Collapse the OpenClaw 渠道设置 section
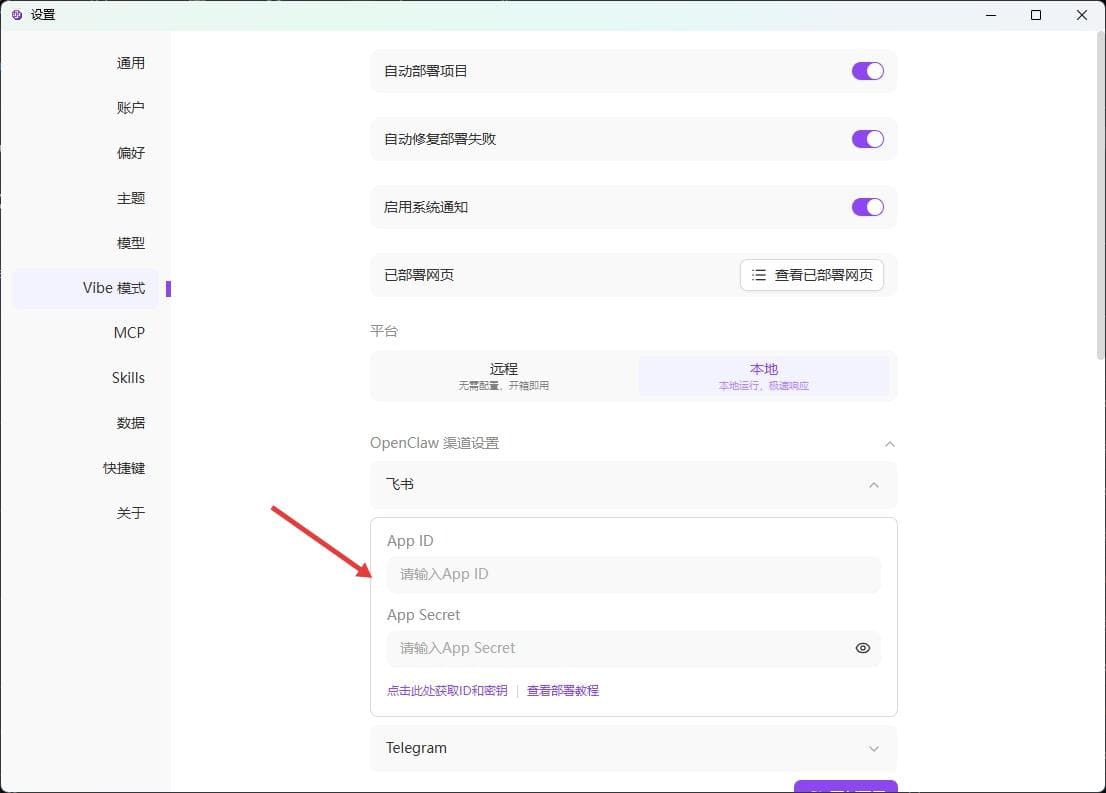 coord(889,444)
